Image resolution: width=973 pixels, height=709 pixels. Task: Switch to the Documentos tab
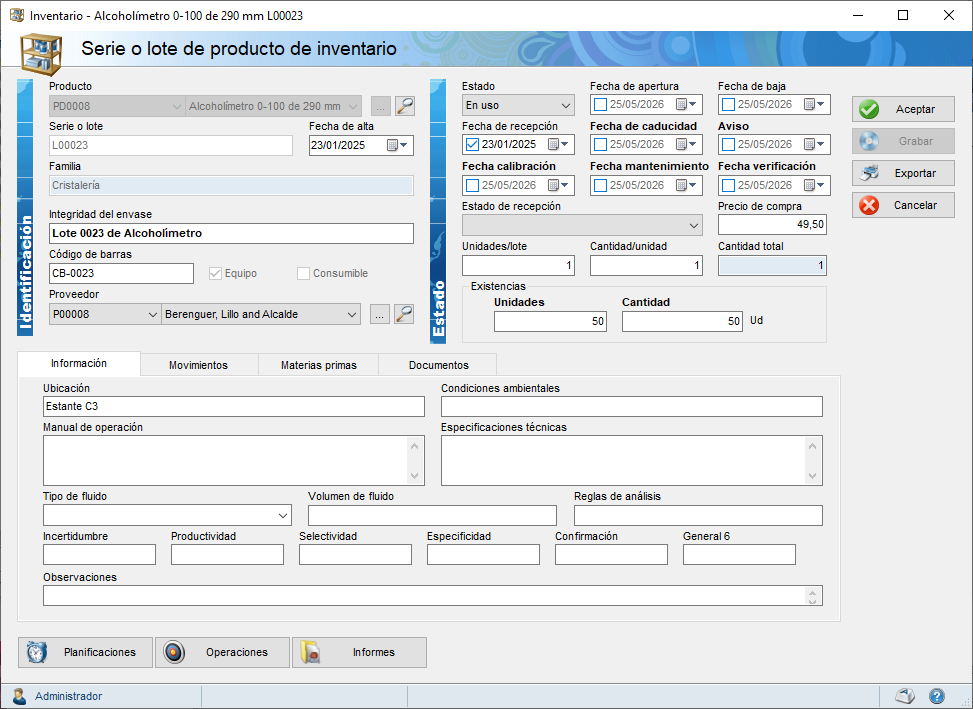coord(438,365)
